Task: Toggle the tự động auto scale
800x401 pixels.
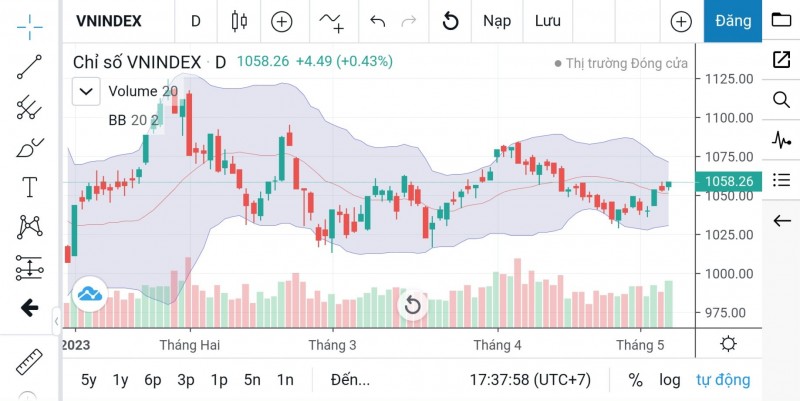Action: (x=723, y=380)
